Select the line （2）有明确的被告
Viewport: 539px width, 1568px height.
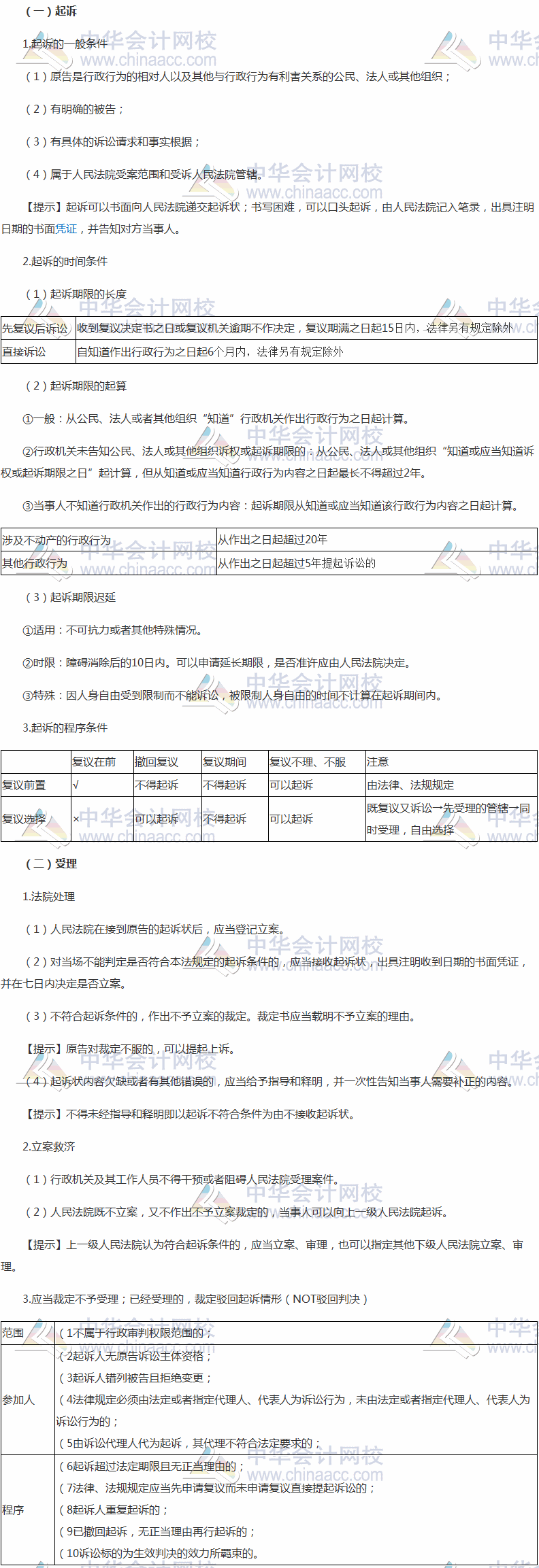point(75,109)
